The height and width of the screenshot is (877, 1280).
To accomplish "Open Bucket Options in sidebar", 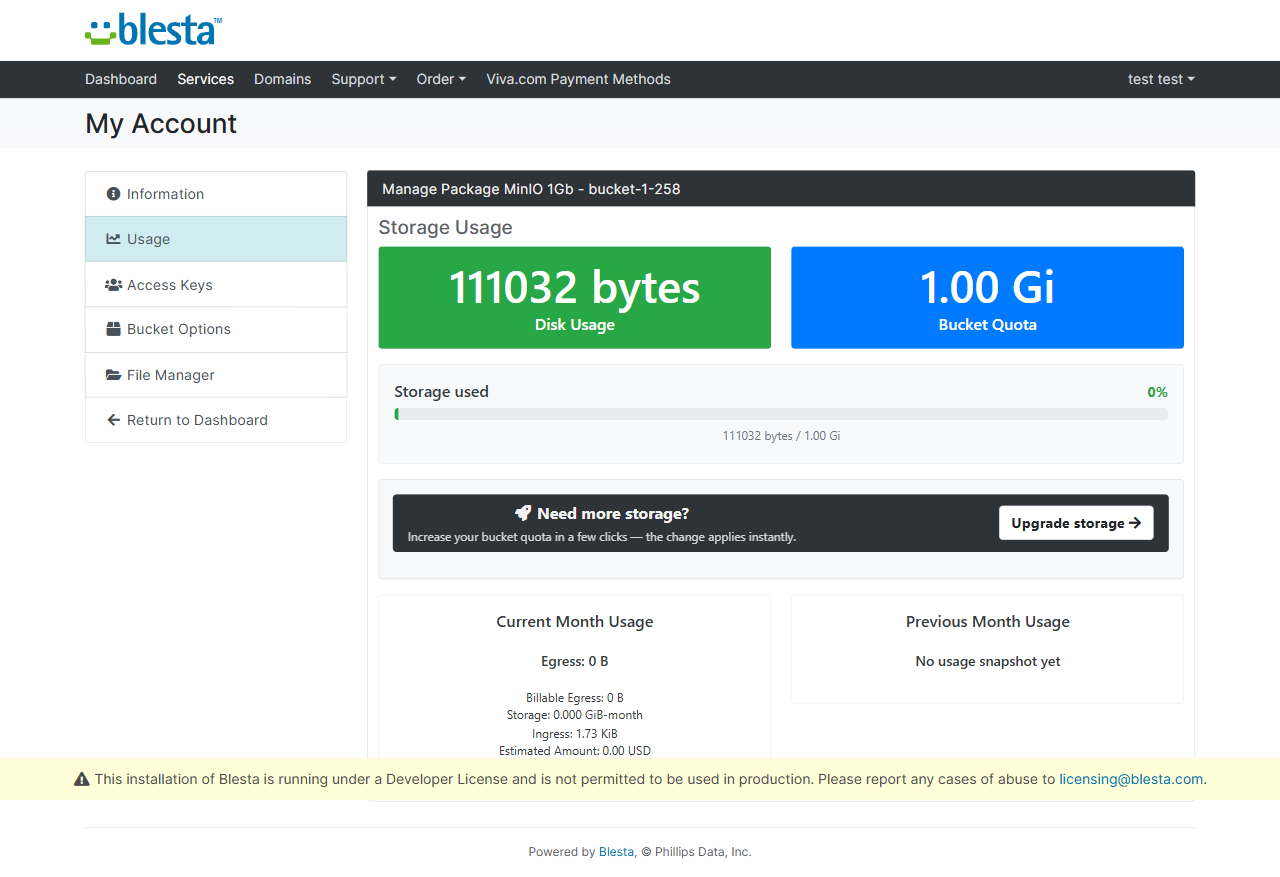I will coord(216,329).
